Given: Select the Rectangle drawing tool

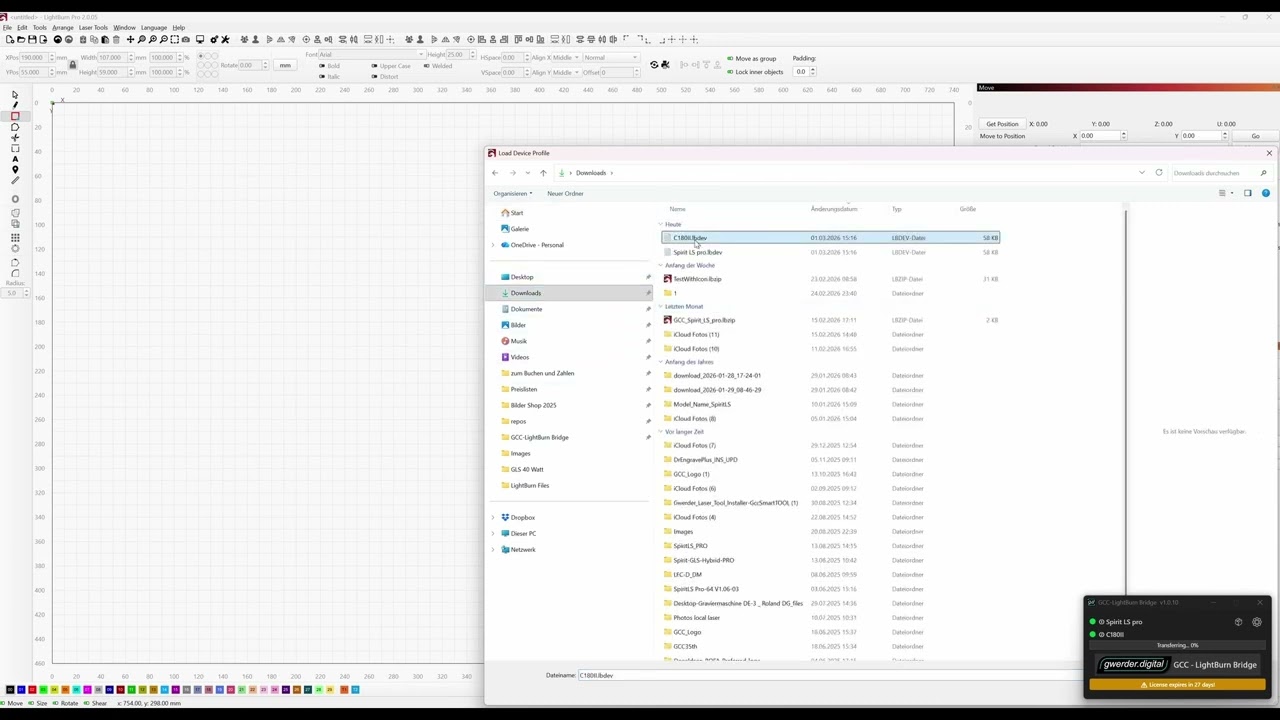Looking at the screenshot, I should [x=14, y=116].
